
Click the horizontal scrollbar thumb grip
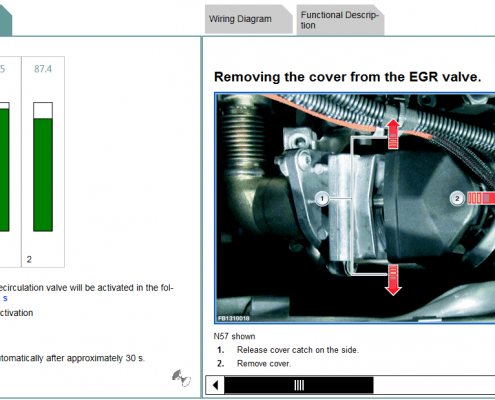[299, 386]
